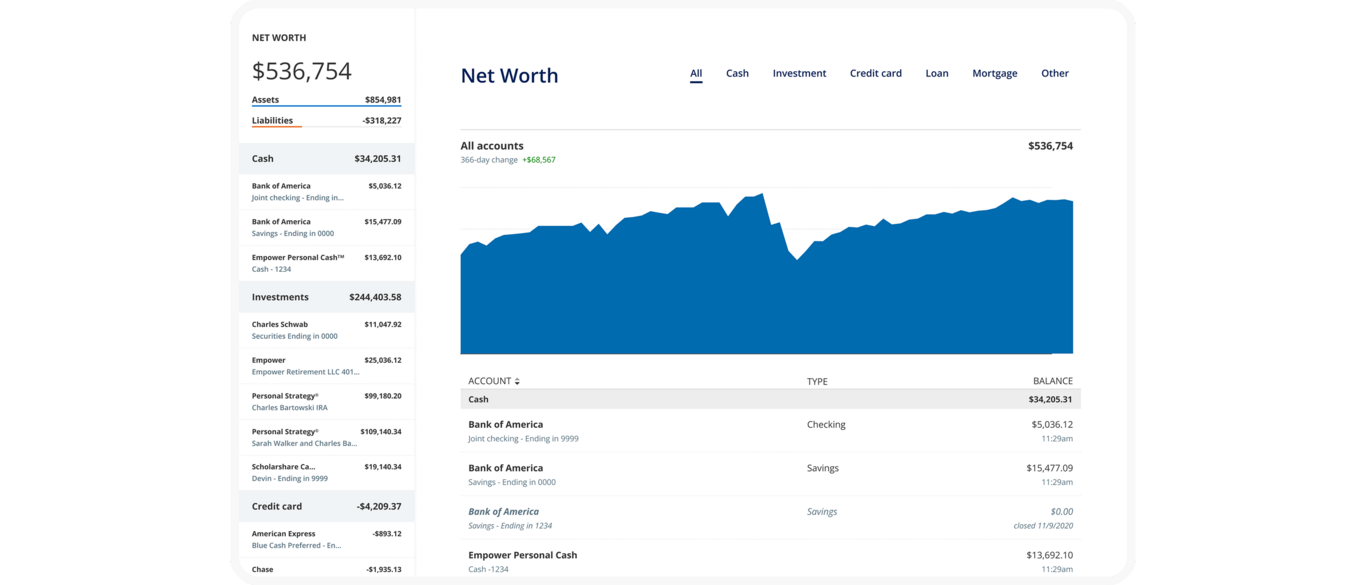Viewport: 1366px width, 585px height.
Task: Click the TYPE column header
Action: pos(817,381)
